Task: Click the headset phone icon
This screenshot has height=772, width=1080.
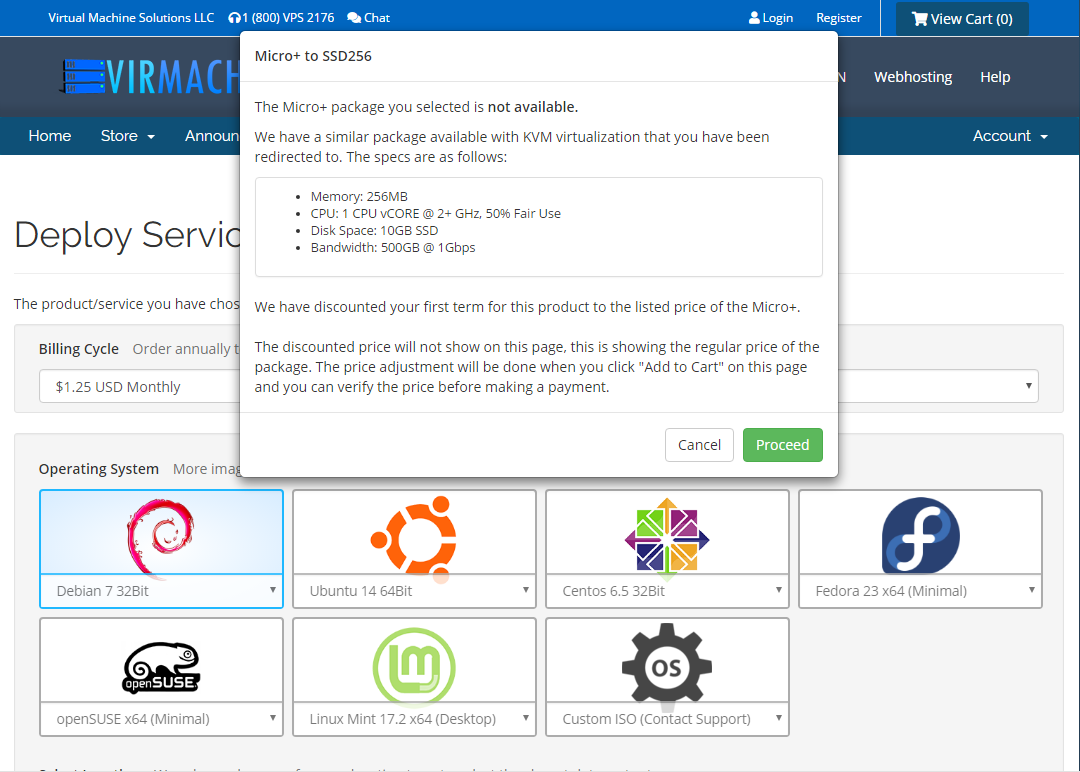Action: (x=235, y=18)
